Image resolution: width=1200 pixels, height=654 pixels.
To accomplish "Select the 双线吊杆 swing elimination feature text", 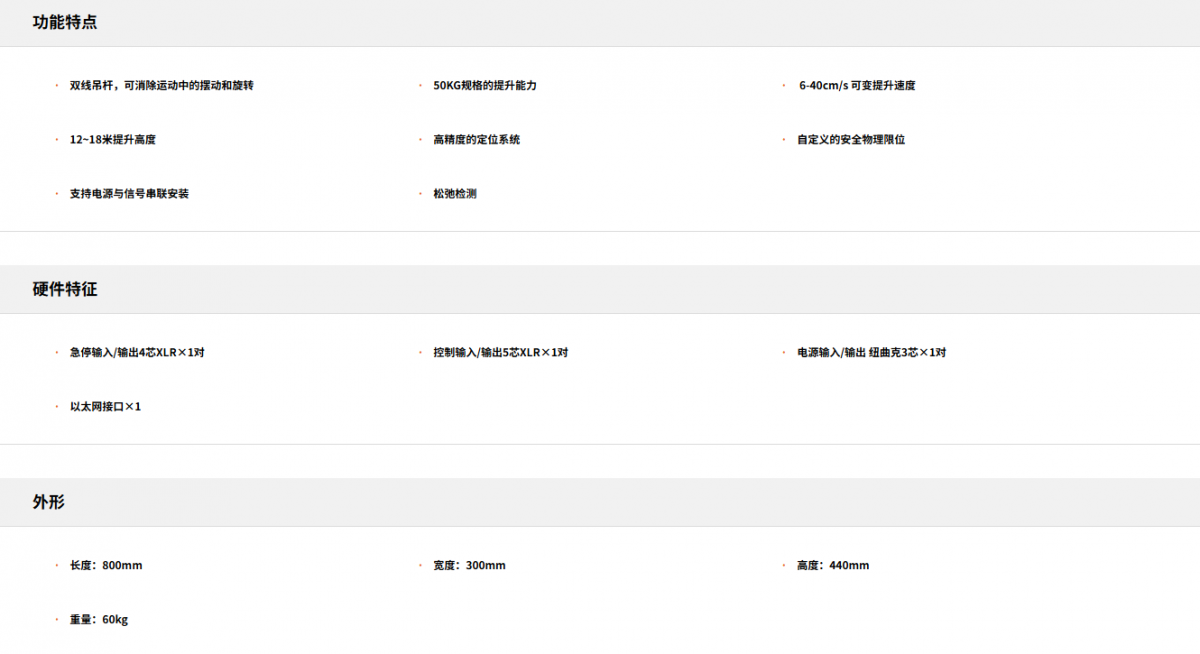I will coord(161,86).
